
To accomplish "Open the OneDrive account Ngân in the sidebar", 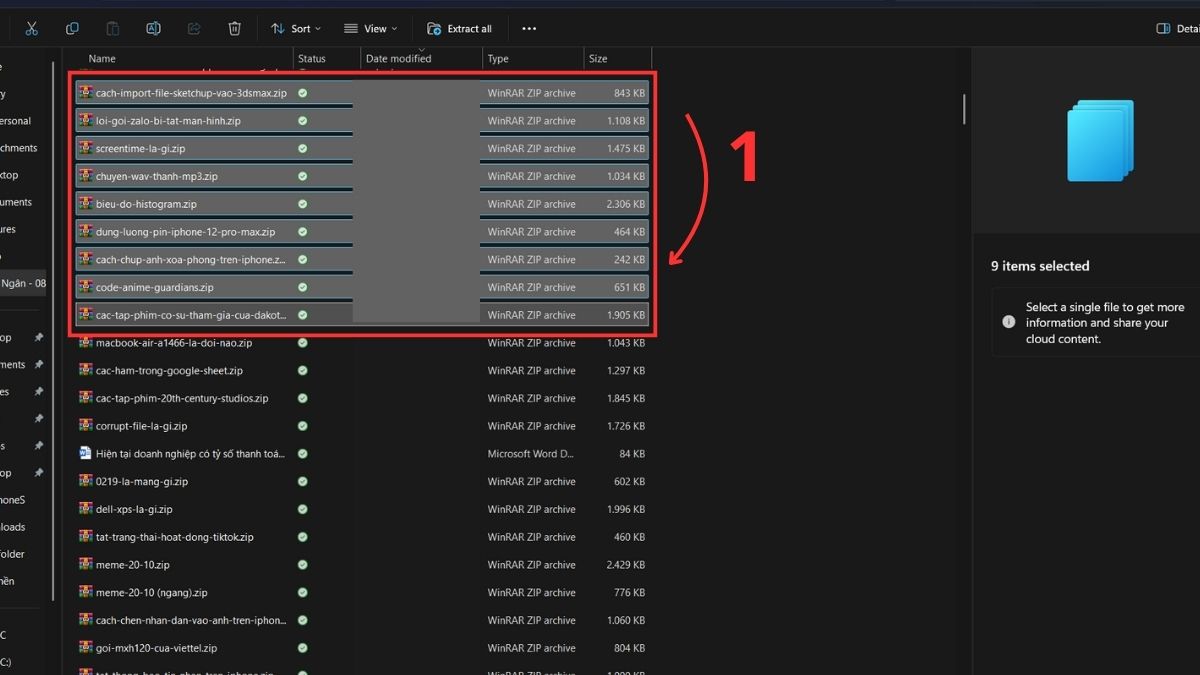I will [22, 282].
